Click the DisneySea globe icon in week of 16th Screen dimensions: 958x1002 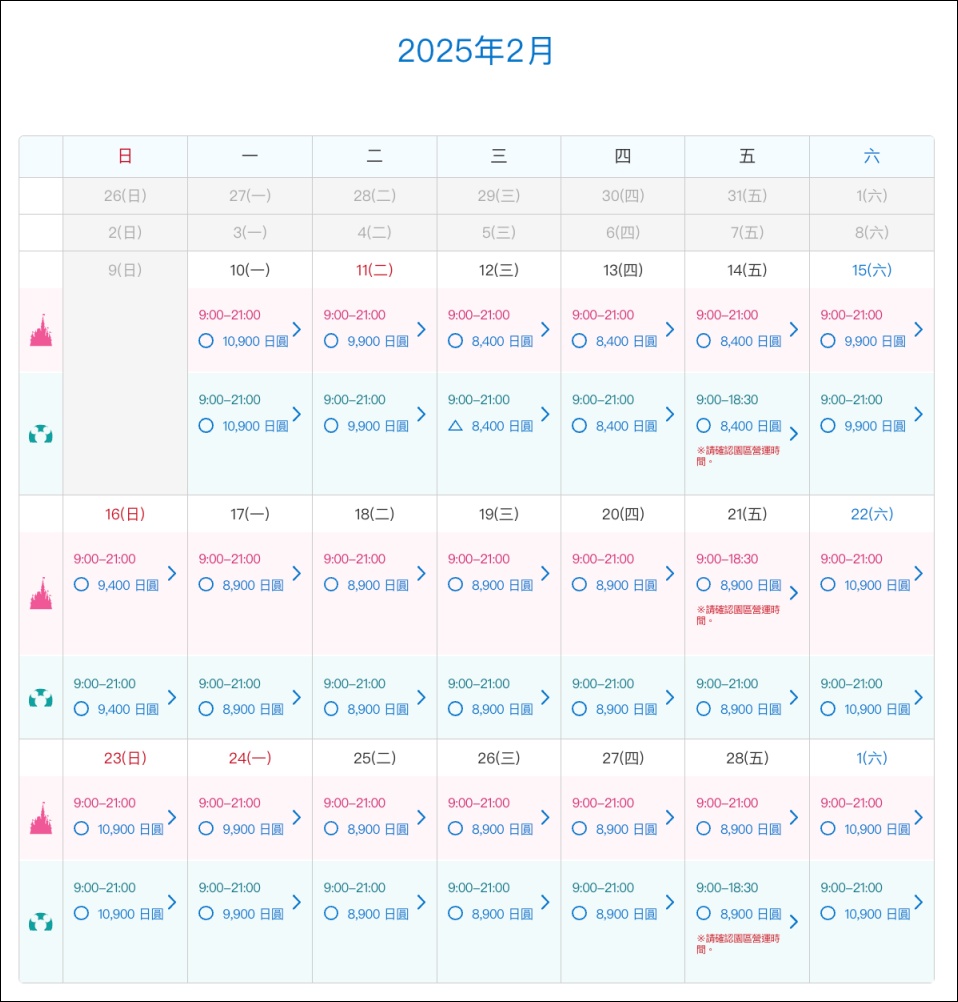[x=41, y=698]
